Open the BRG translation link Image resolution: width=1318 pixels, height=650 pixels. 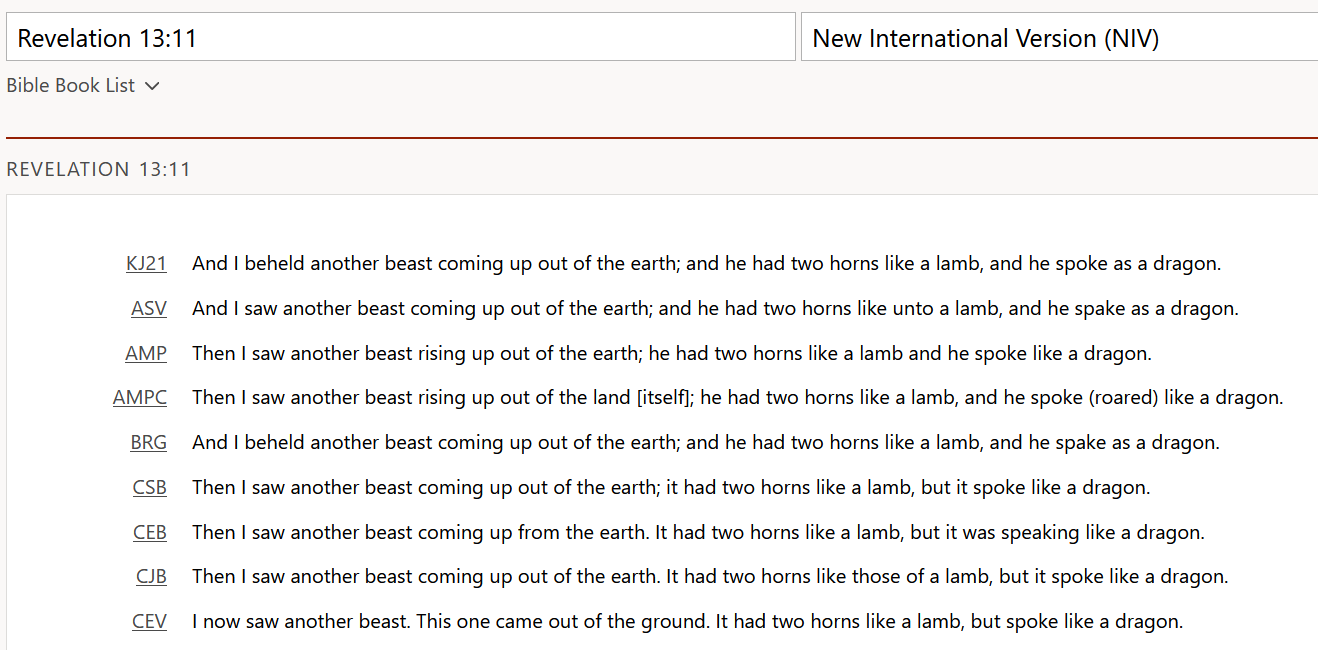tap(148, 443)
